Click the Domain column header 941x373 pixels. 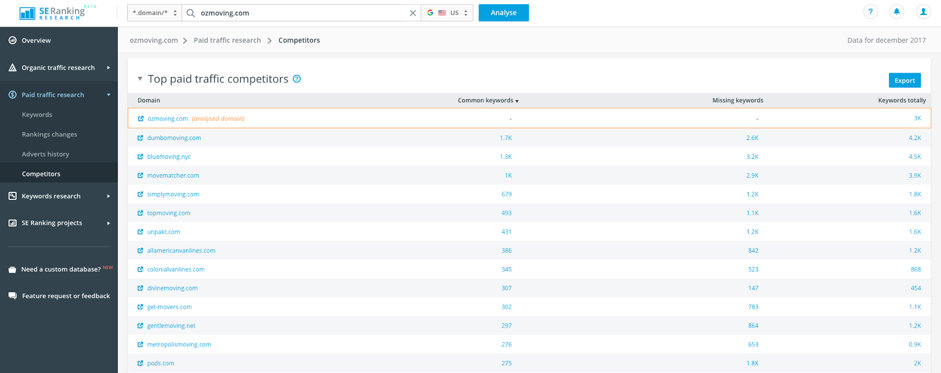[149, 101]
